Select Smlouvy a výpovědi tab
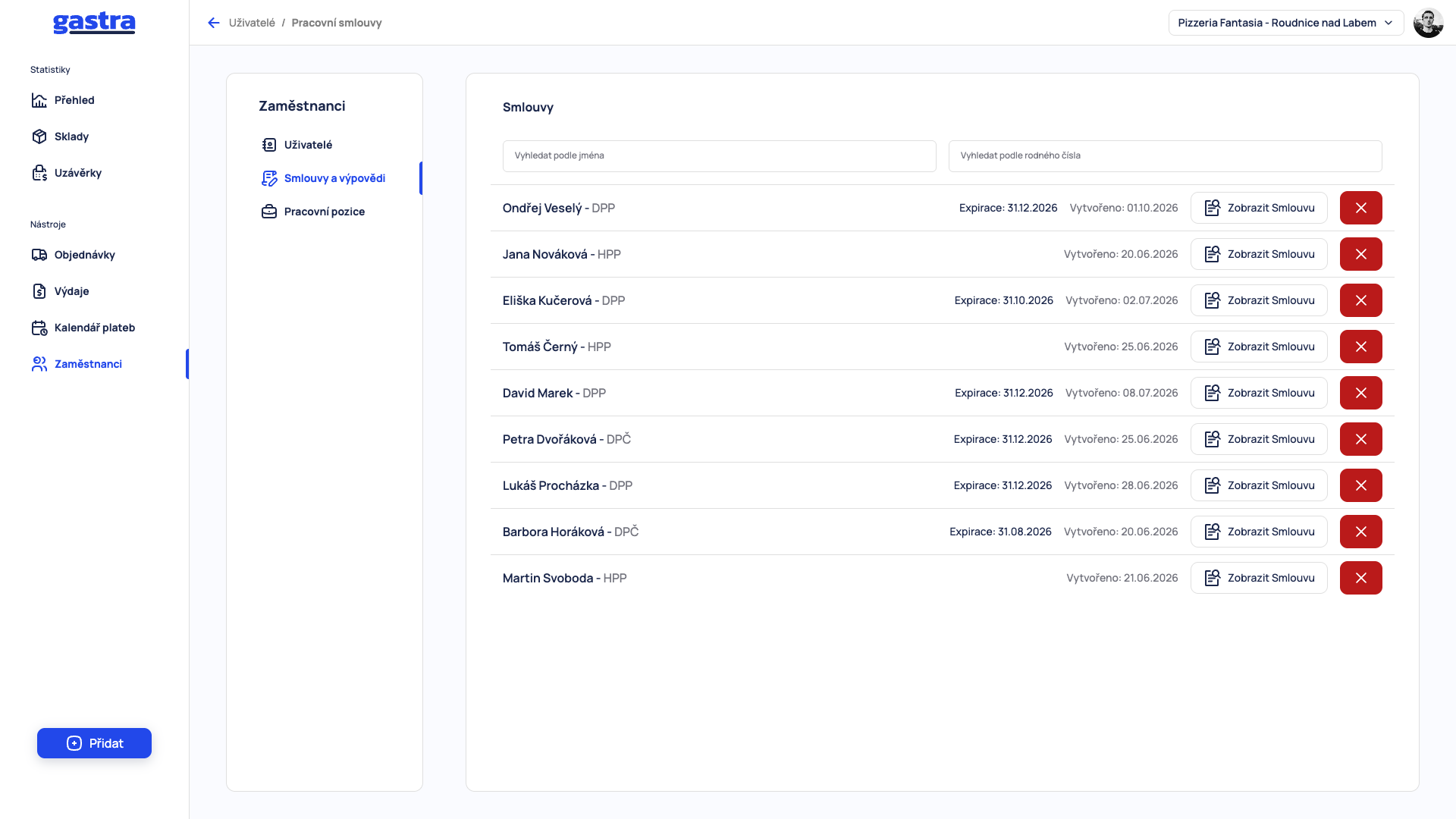Image resolution: width=1456 pixels, height=819 pixels. tap(325, 178)
